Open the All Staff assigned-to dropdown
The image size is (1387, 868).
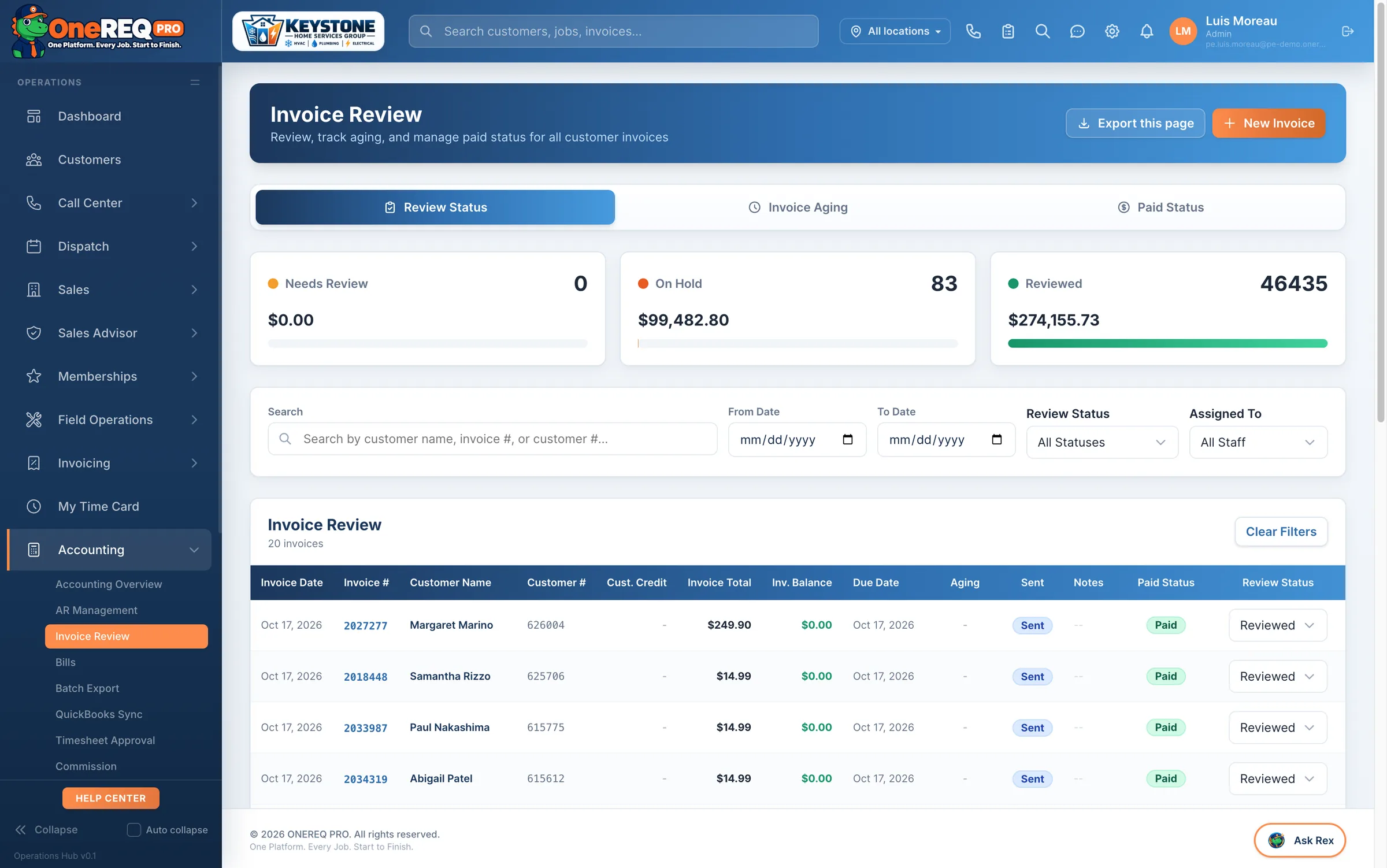[x=1258, y=442]
